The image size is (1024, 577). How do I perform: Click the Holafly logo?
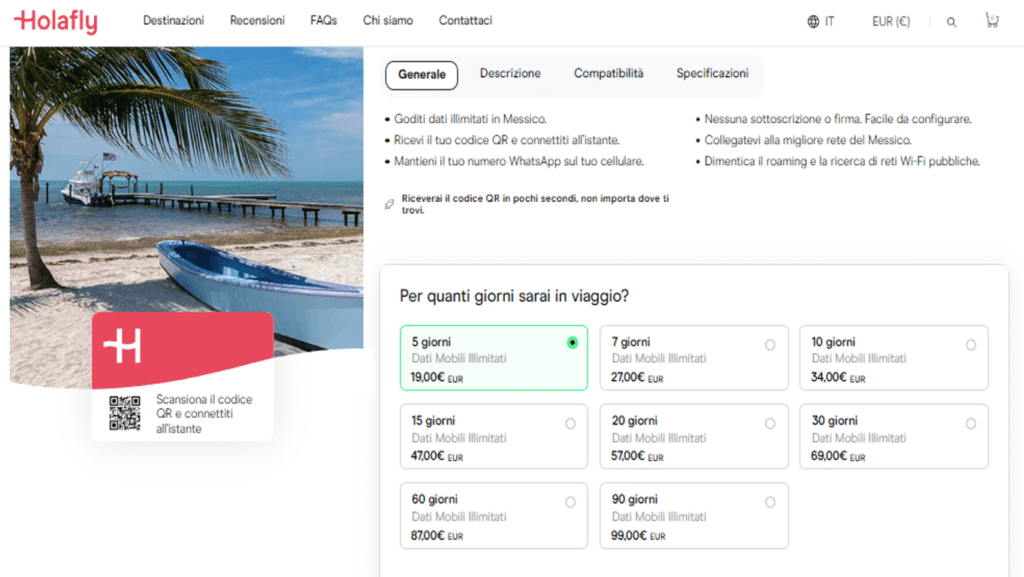click(x=56, y=21)
